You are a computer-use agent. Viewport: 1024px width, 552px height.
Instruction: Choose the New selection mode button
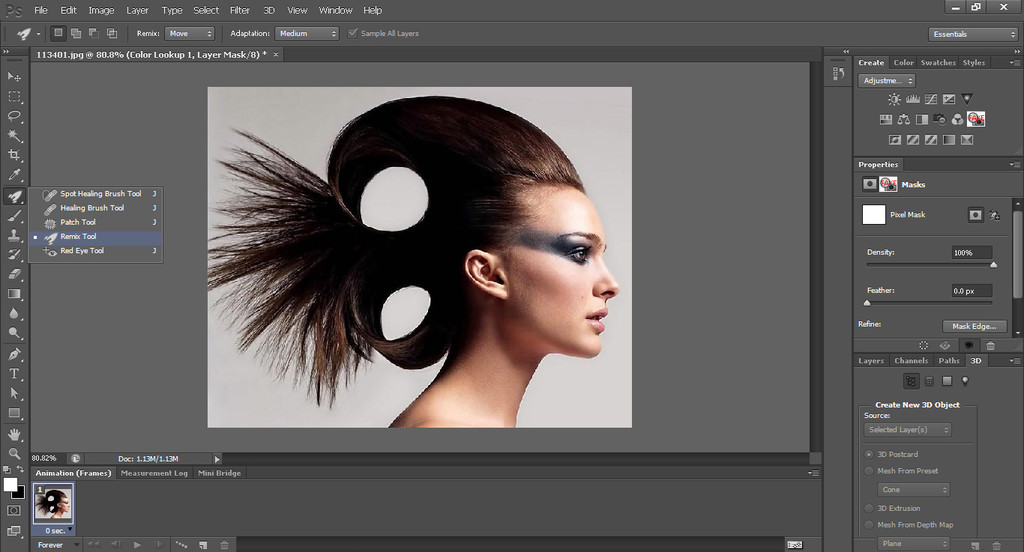(x=58, y=33)
